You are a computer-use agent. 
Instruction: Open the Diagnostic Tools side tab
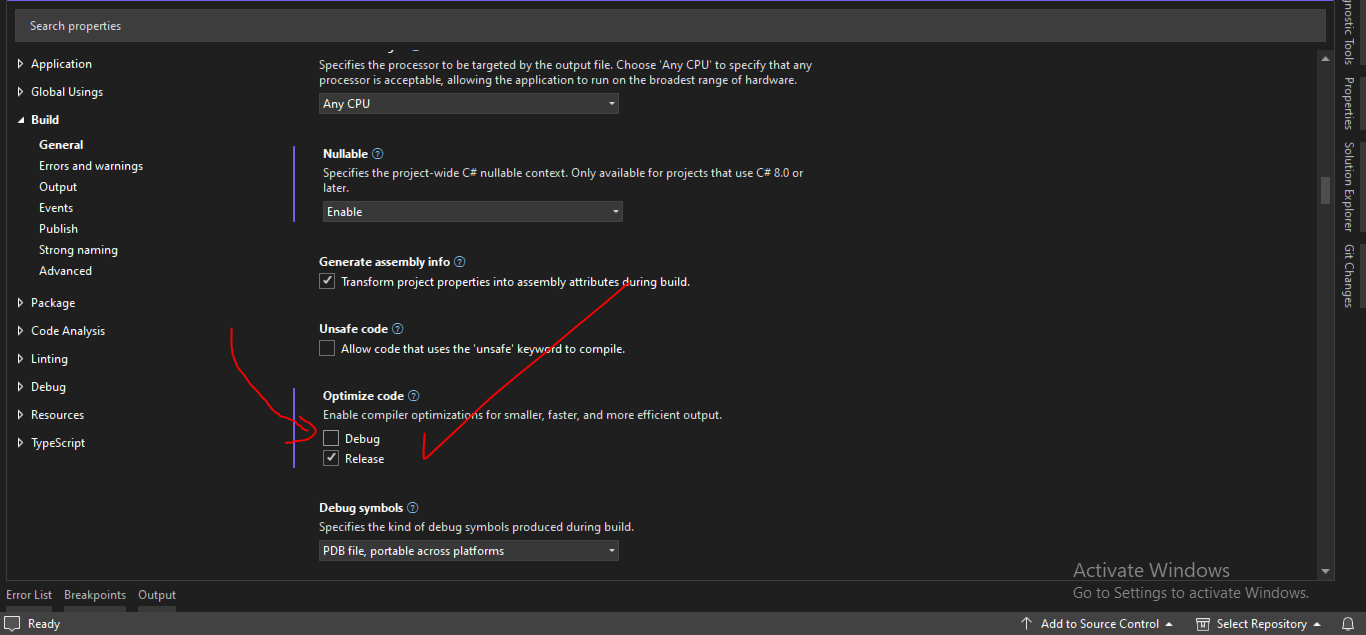coord(1349,32)
